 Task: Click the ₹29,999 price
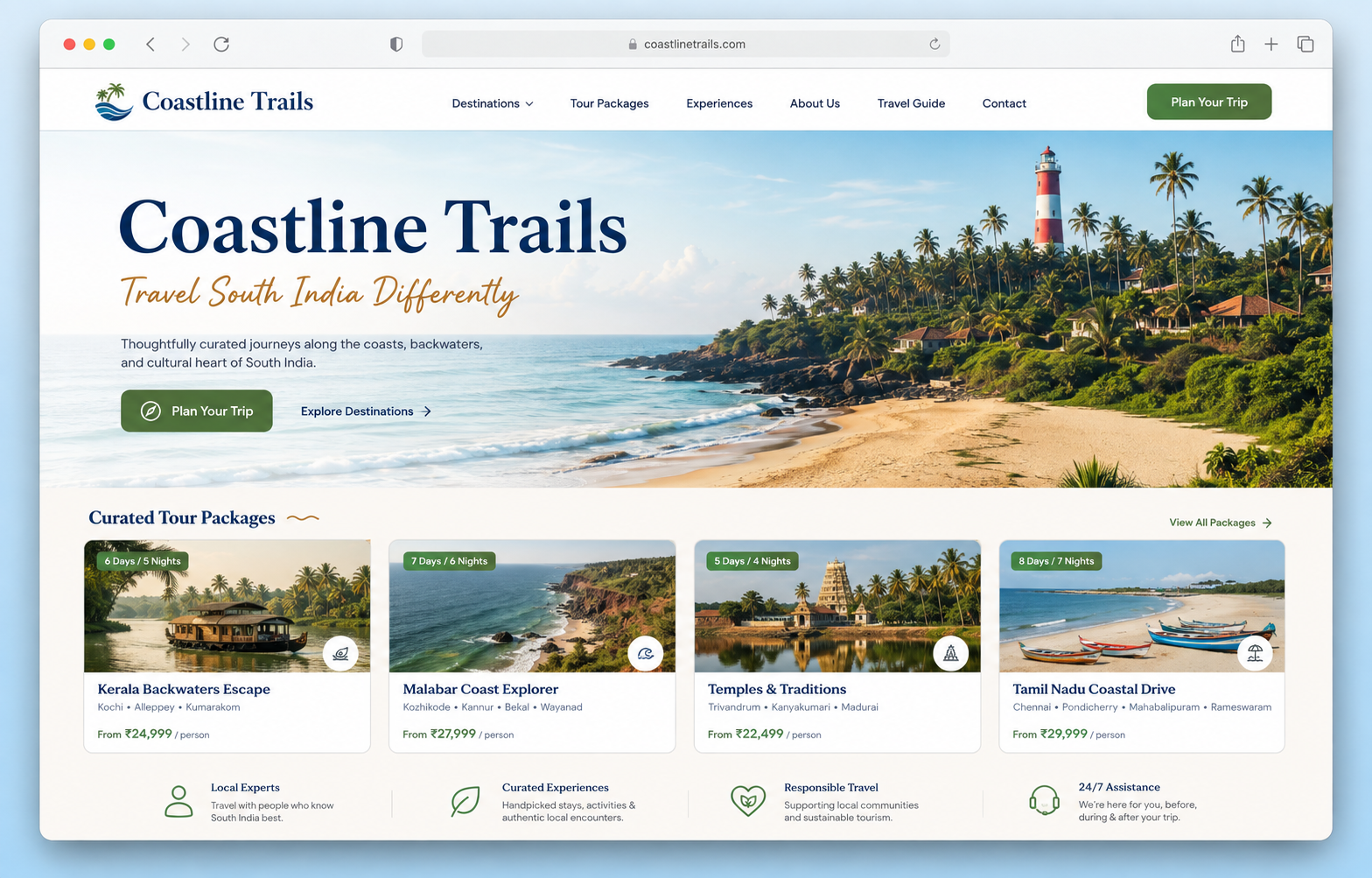click(1064, 734)
